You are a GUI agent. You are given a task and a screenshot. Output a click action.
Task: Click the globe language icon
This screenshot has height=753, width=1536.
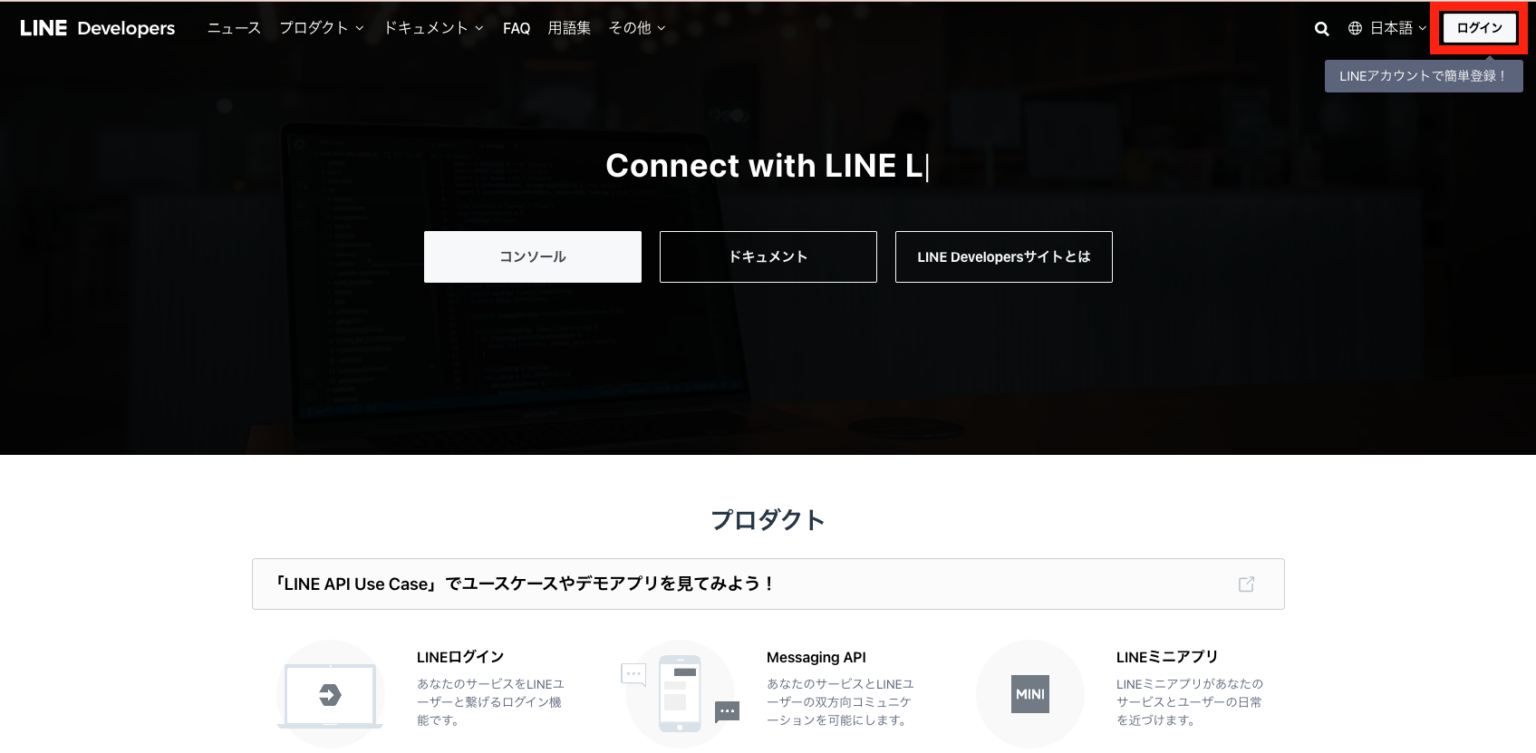coord(1357,28)
